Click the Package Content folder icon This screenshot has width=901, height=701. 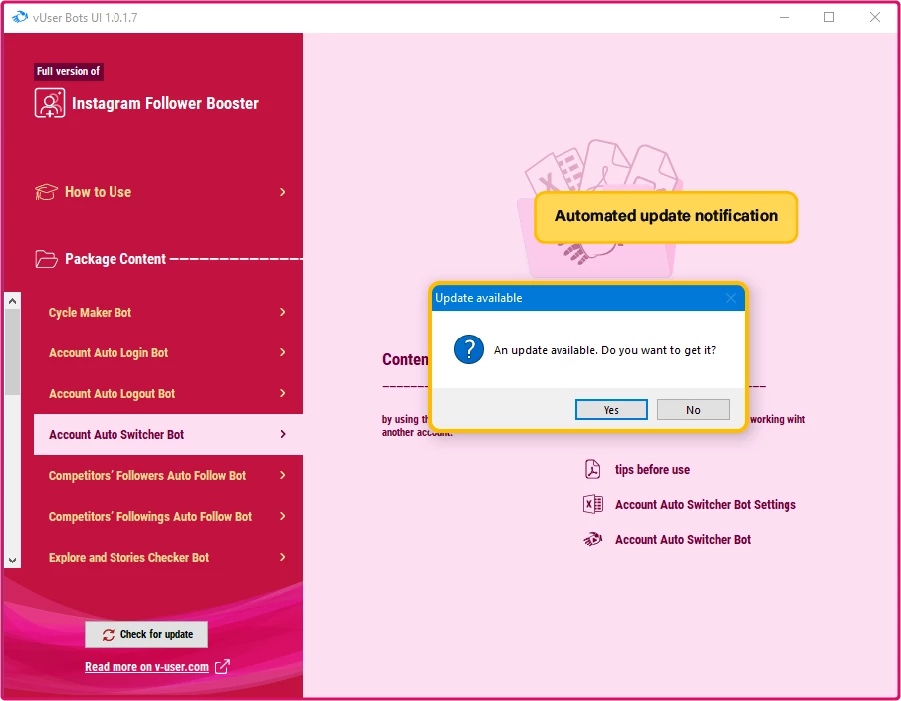point(47,259)
